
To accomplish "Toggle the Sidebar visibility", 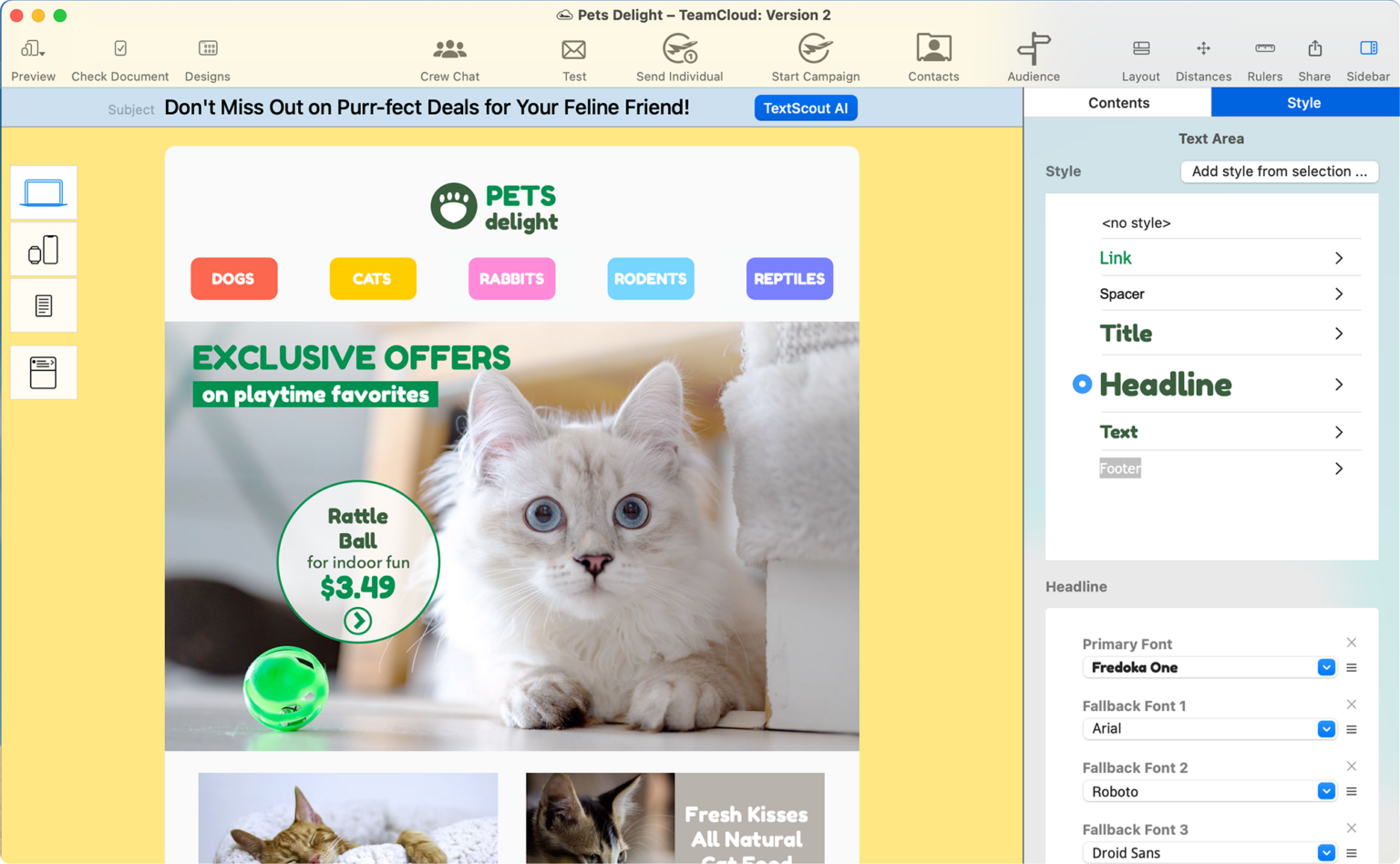I will pos(1367,57).
